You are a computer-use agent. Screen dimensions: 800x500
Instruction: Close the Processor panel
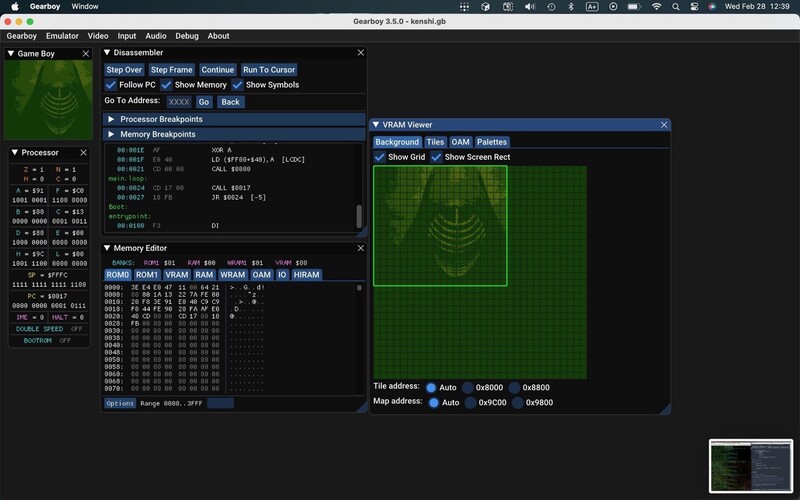click(x=84, y=153)
